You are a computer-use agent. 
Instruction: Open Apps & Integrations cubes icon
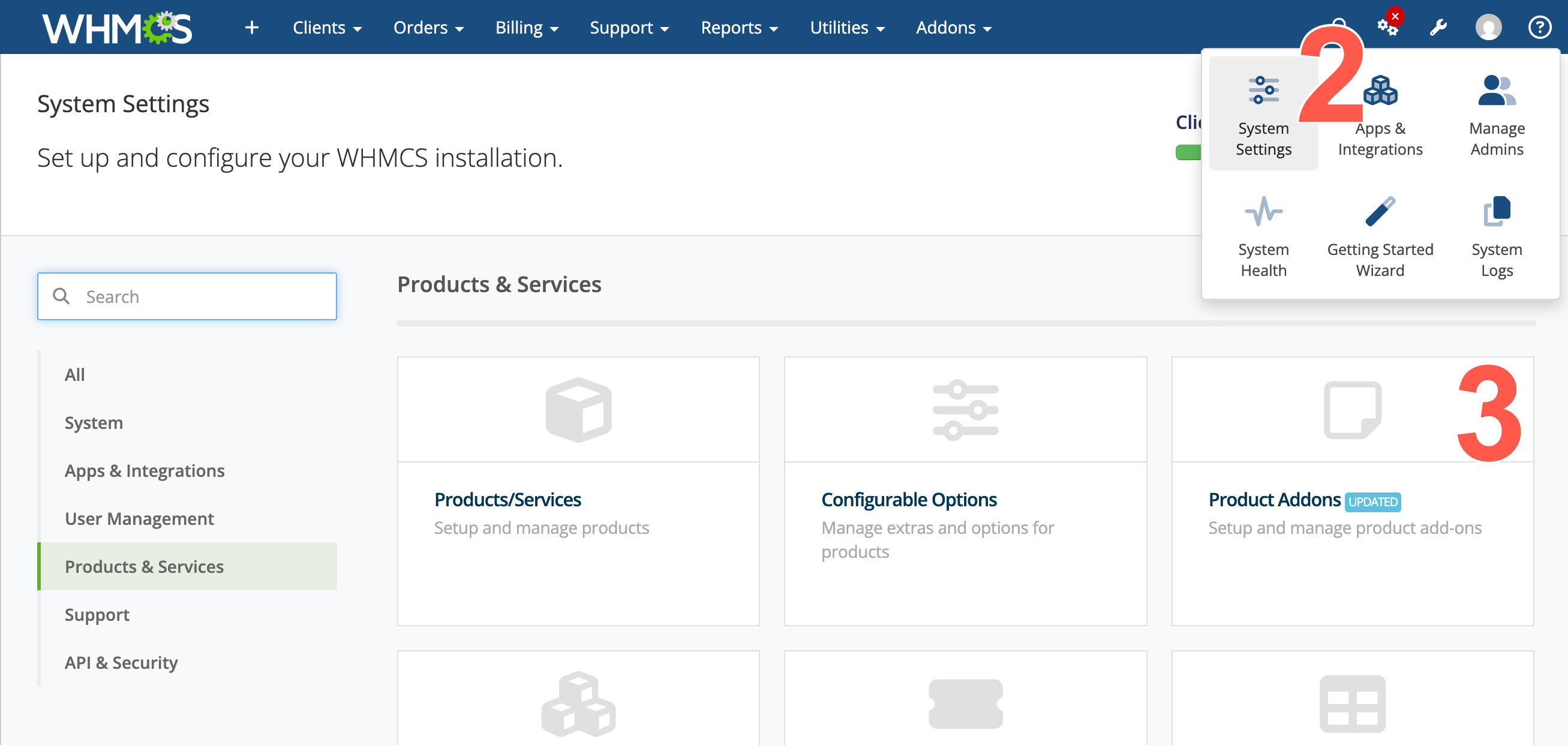(1380, 90)
